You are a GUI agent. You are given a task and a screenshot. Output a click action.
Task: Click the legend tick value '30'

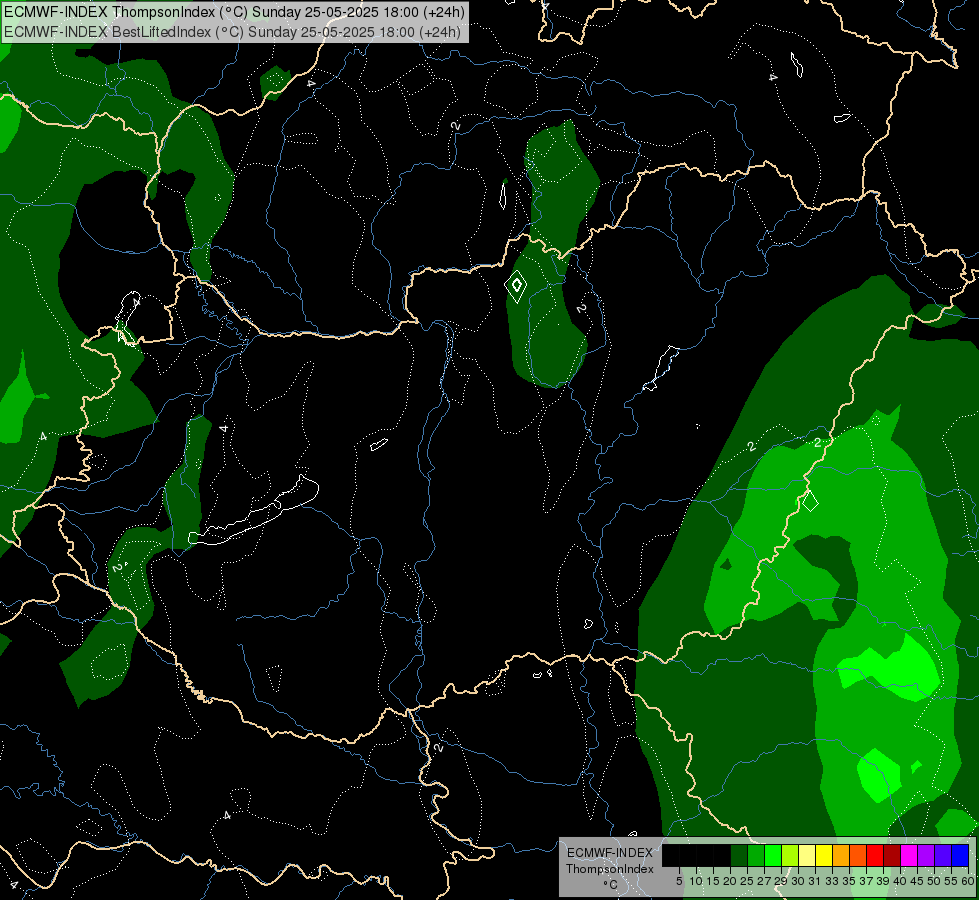[x=799, y=881]
